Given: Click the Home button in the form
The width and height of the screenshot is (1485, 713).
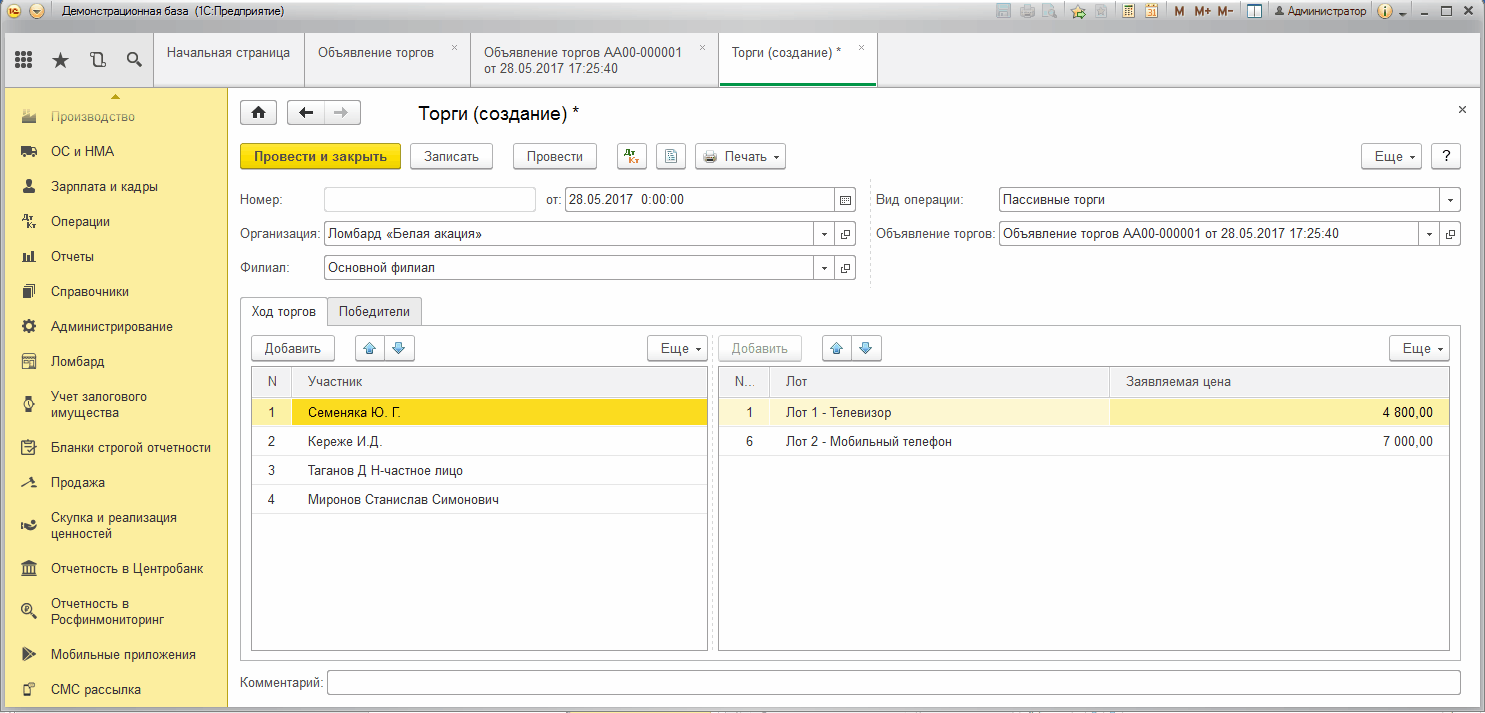Looking at the screenshot, I should point(258,113).
